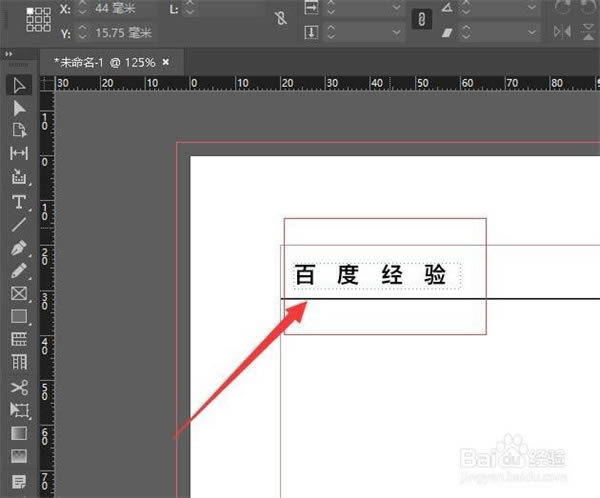Select the black horizontal line on page
Image resolution: width=600 pixels, height=498 pixels.
(x=440, y=298)
